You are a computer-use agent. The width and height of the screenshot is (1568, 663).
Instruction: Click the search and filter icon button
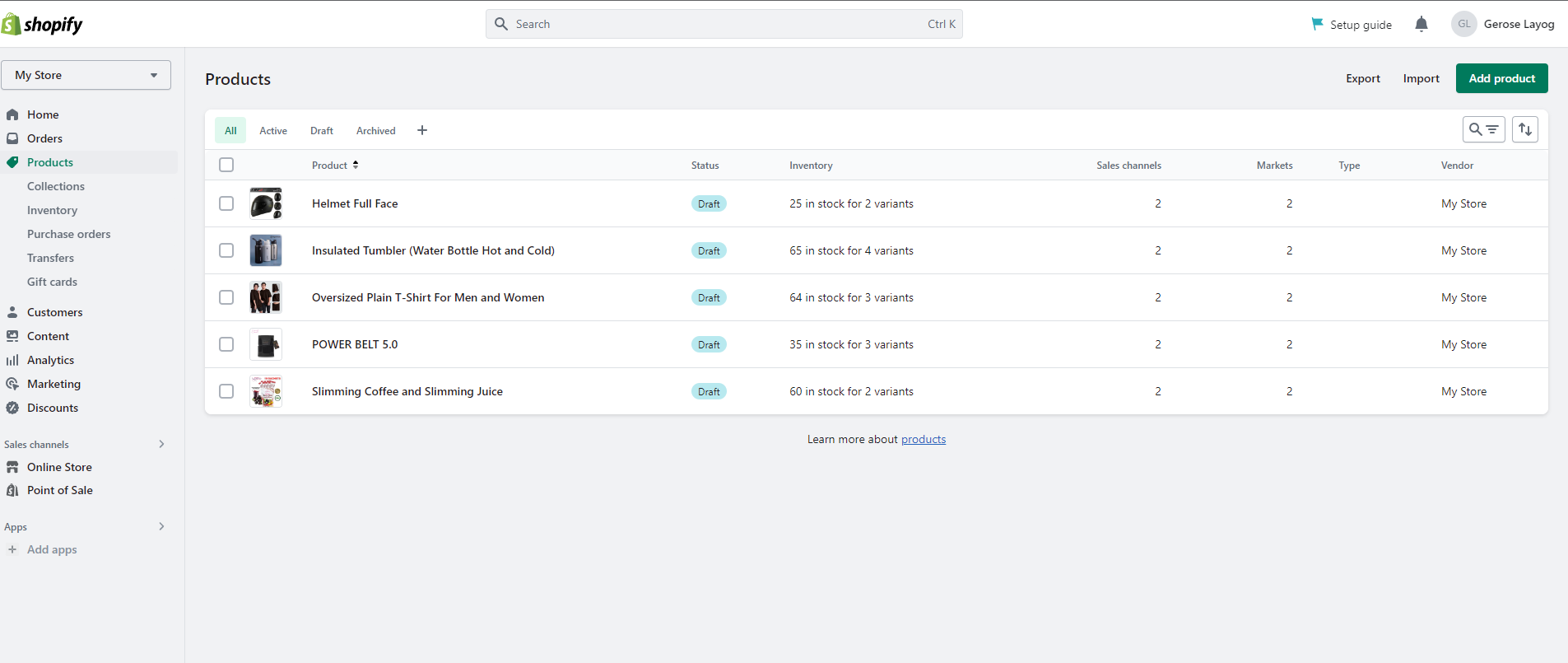pyautogui.click(x=1483, y=129)
